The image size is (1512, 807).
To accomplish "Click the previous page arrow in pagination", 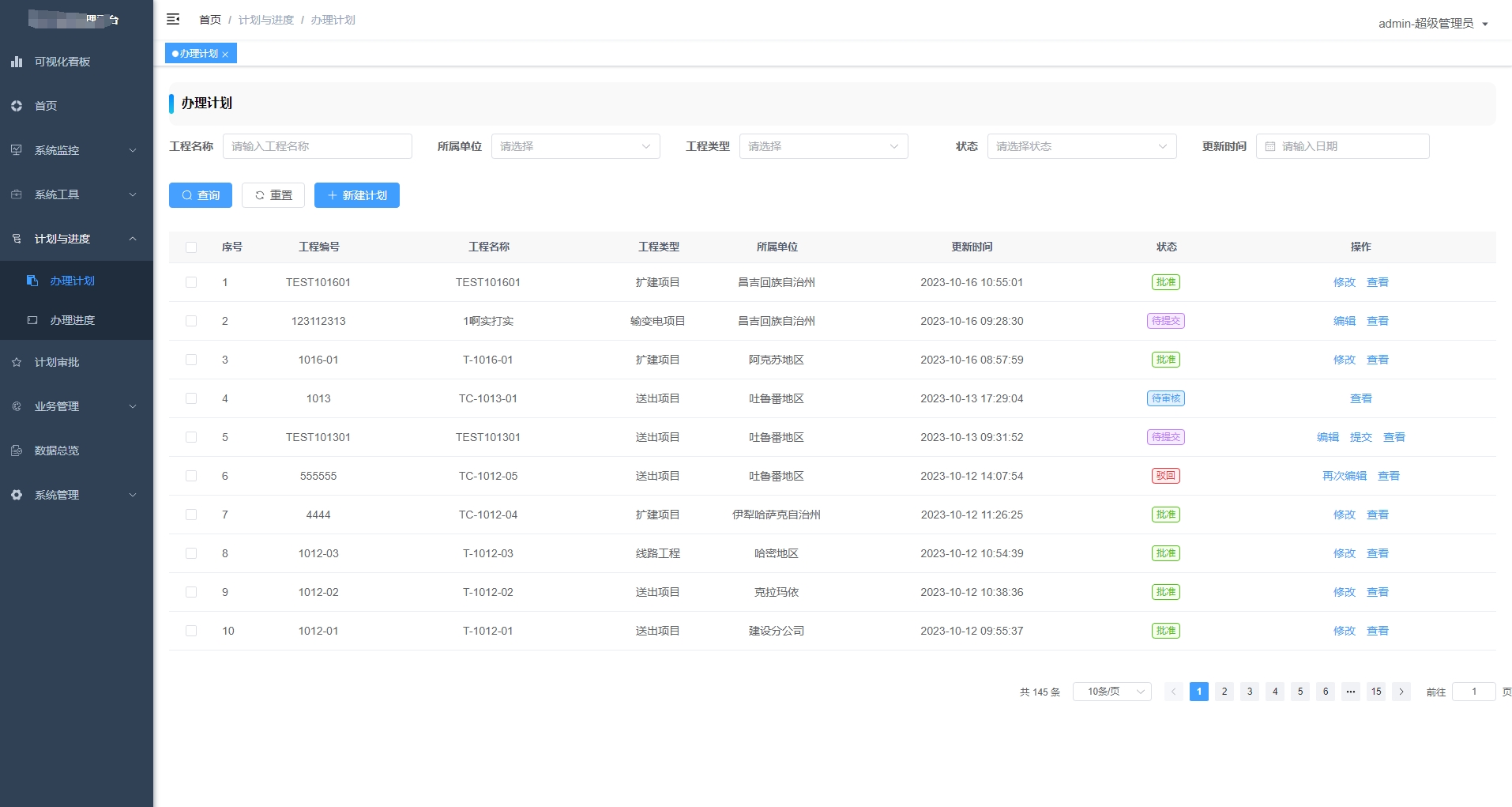I will [x=1174, y=692].
